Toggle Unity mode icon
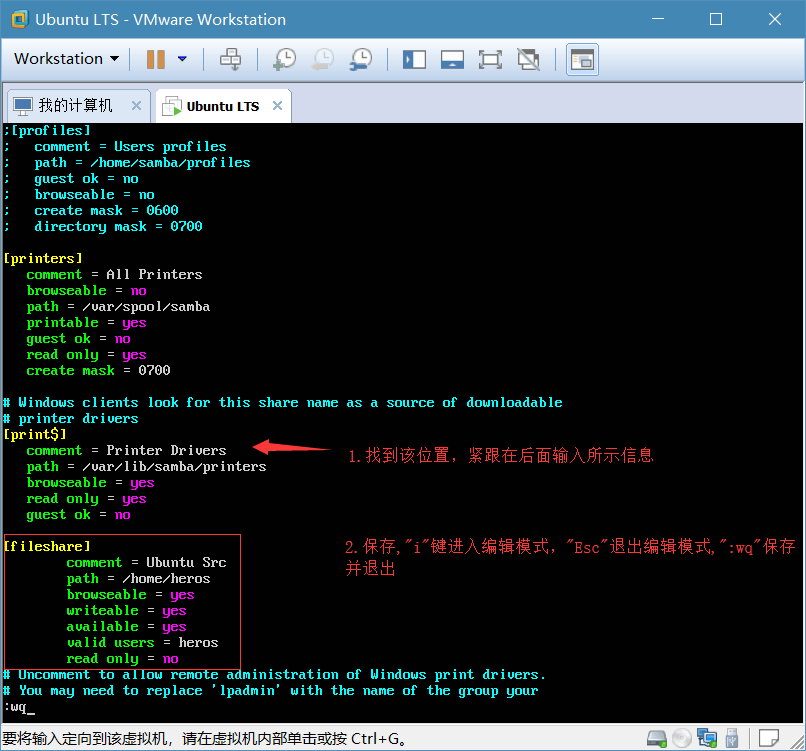 (x=528, y=59)
